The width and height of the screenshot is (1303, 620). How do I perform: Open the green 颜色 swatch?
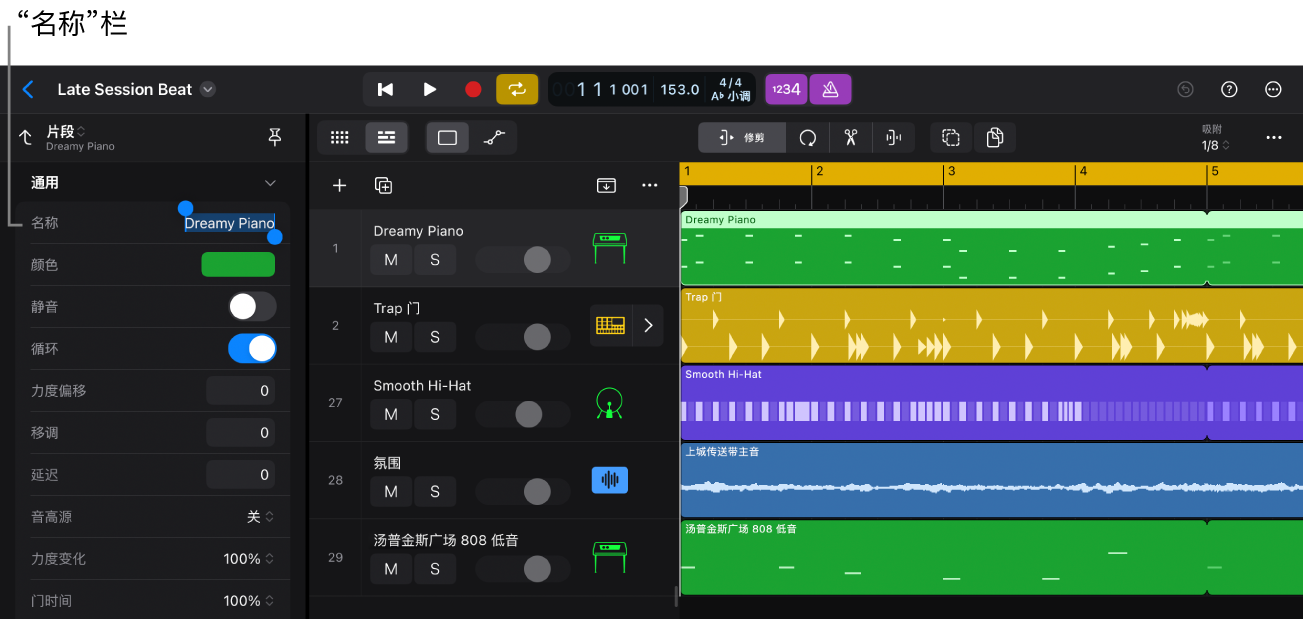click(238, 264)
